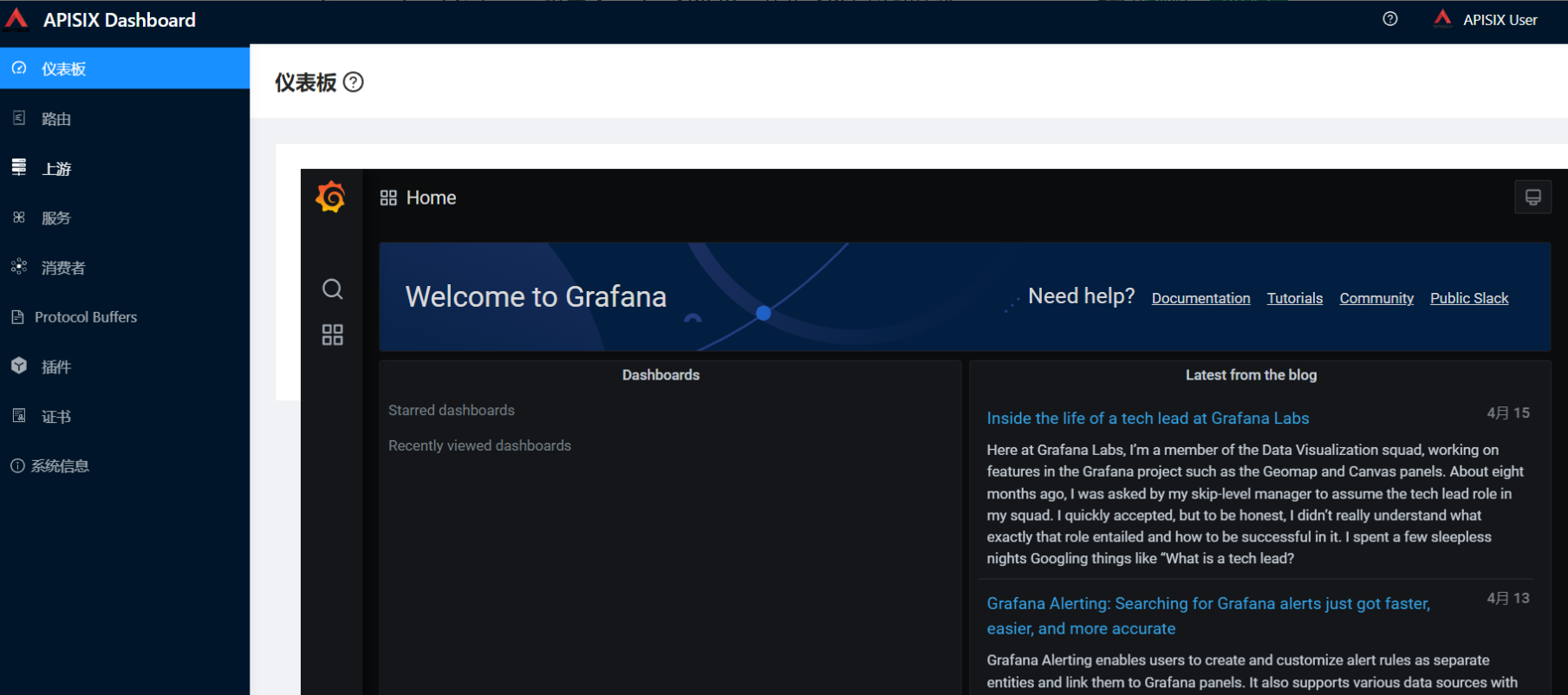Go to 上游 in the sidebar
Screen dimensions: 1568x695
pyautogui.click(x=125, y=168)
